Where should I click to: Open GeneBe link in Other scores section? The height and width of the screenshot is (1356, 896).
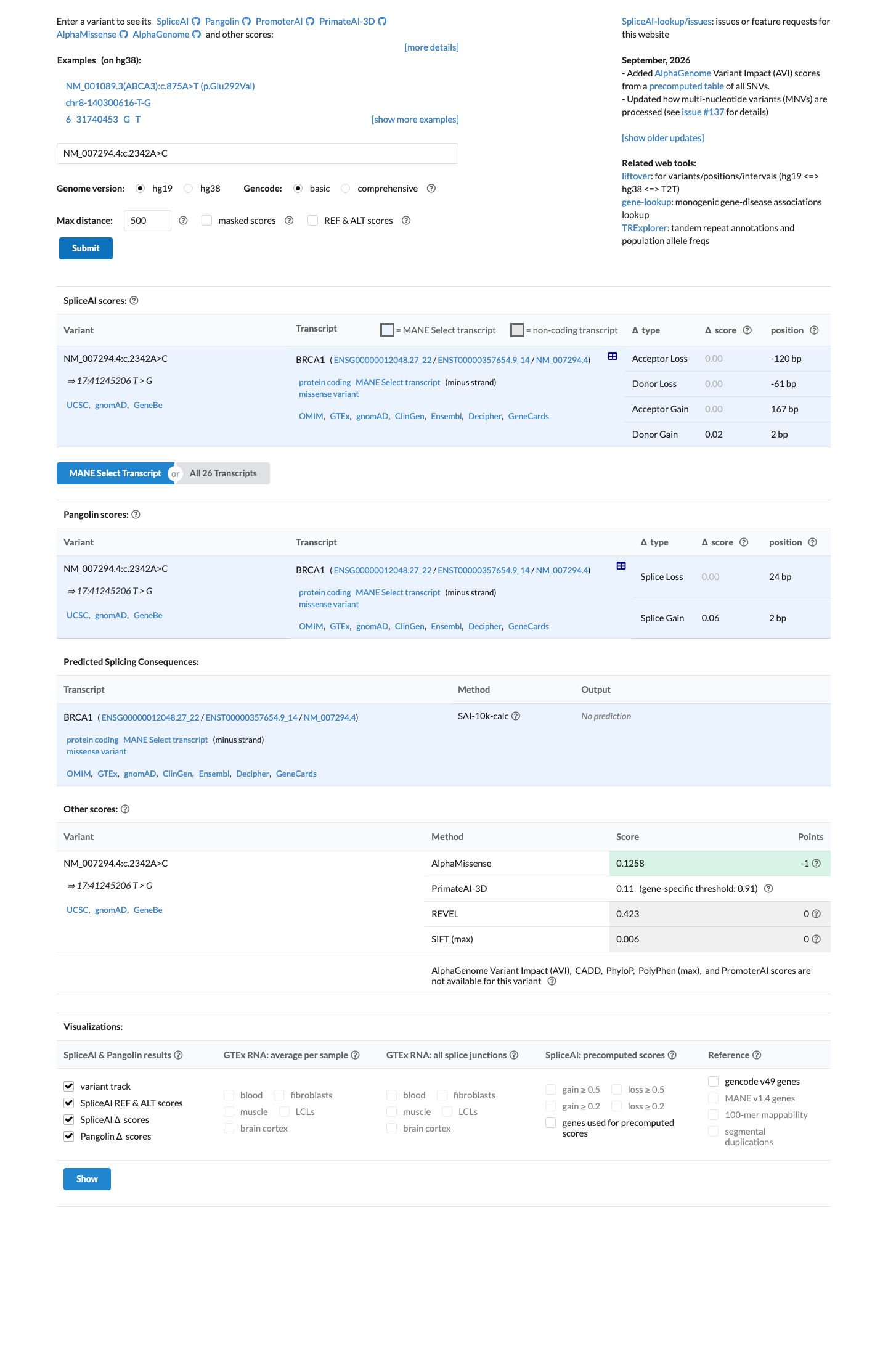[x=148, y=910]
